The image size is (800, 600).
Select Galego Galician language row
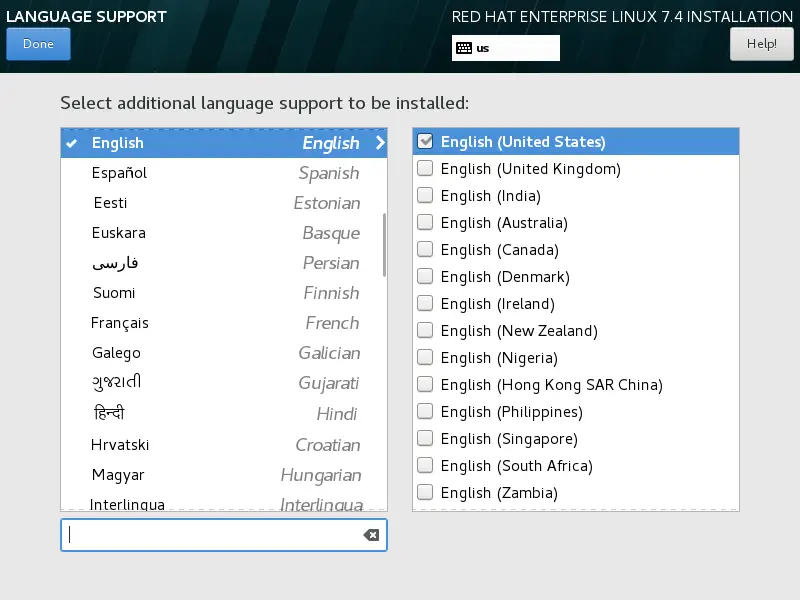click(224, 353)
